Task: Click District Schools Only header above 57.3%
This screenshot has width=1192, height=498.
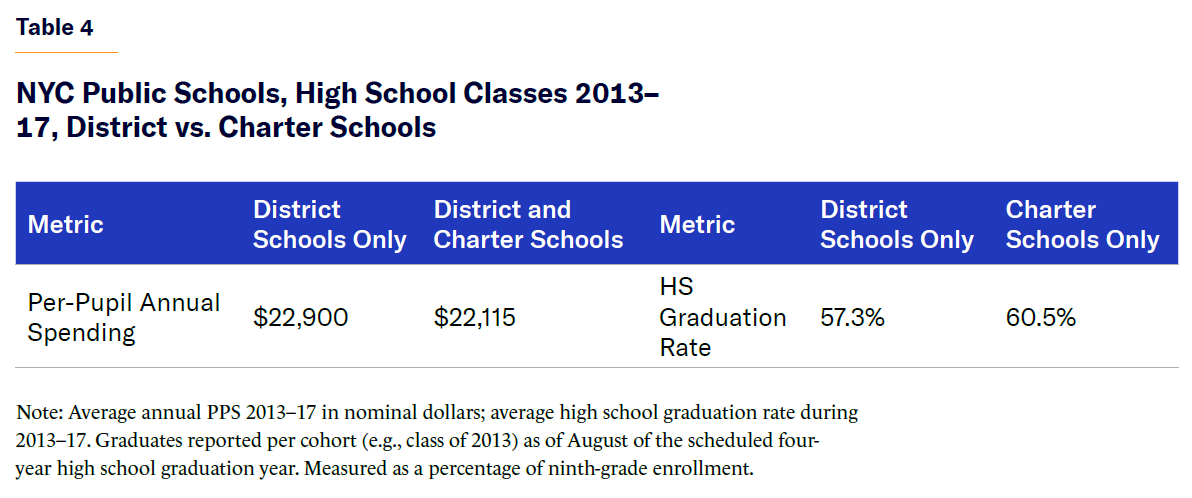Action: pos(896,224)
